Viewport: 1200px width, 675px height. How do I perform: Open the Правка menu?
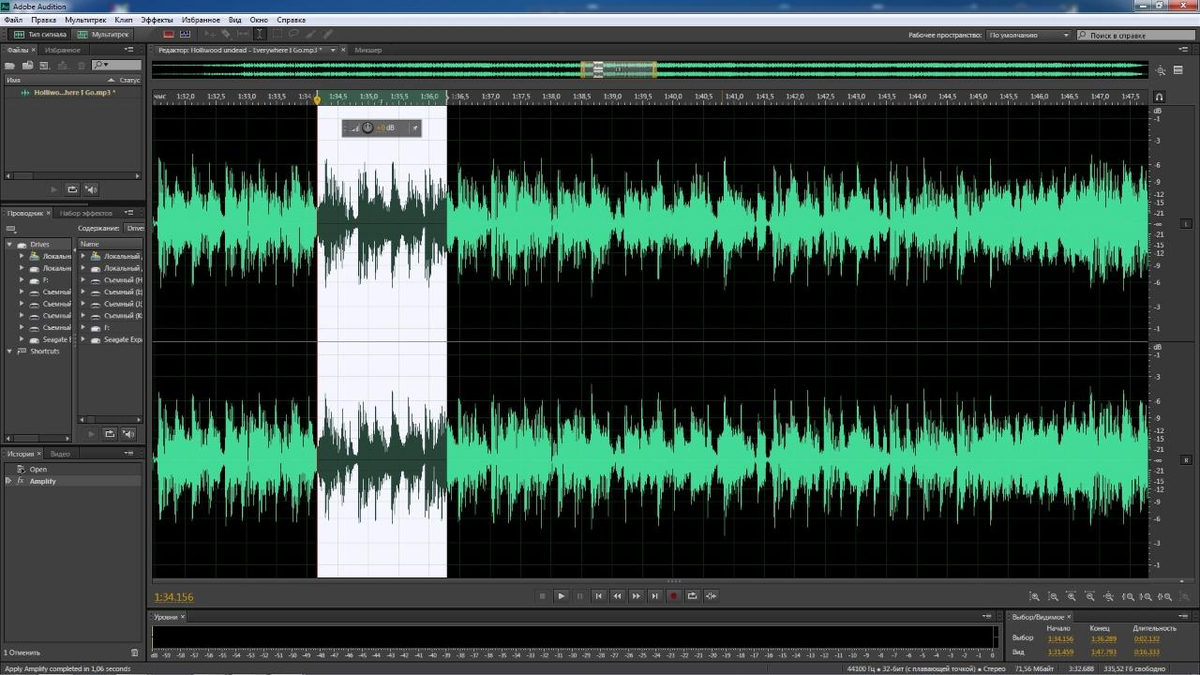pyautogui.click(x=44, y=20)
